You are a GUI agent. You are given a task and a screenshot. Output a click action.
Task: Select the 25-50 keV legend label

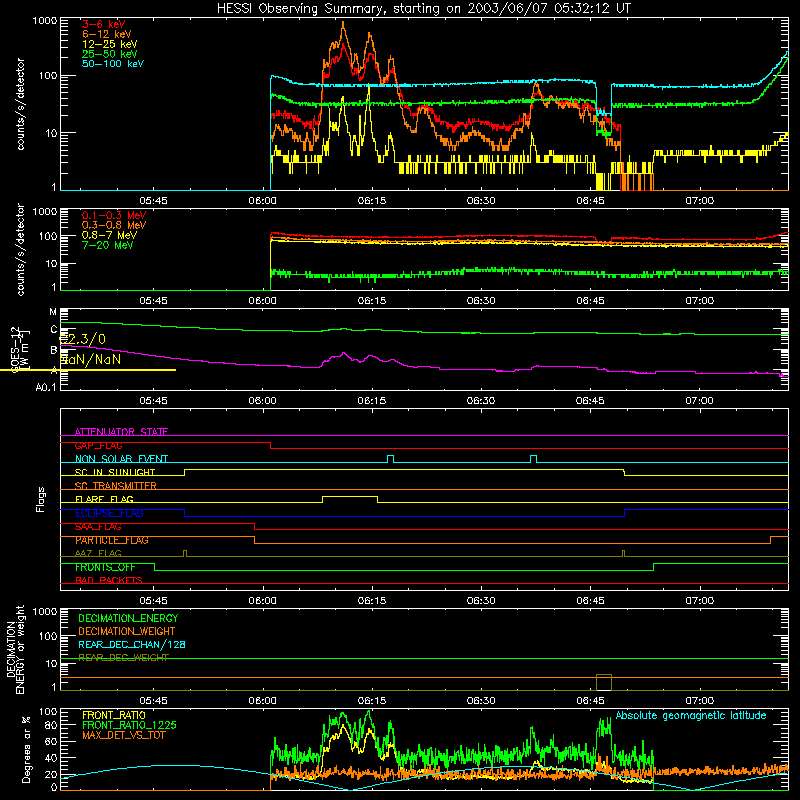click(x=110, y=54)
